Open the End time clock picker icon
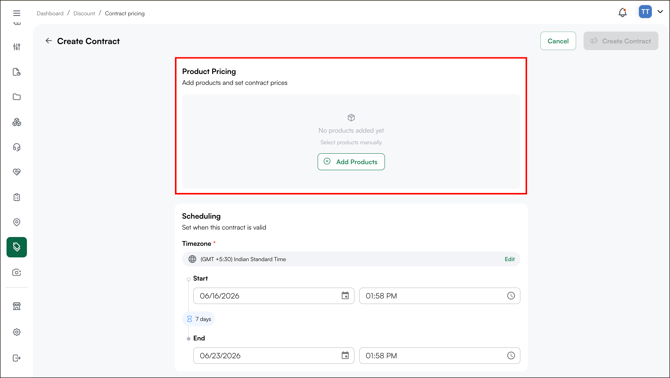This screenshot has height=378, width=670. (511, 355)
